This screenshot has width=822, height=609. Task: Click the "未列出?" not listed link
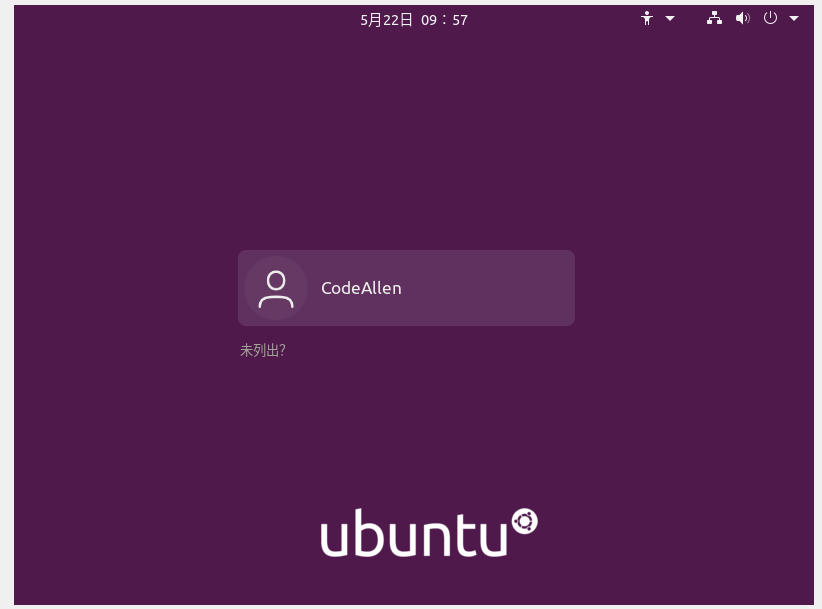pos(263,350)
